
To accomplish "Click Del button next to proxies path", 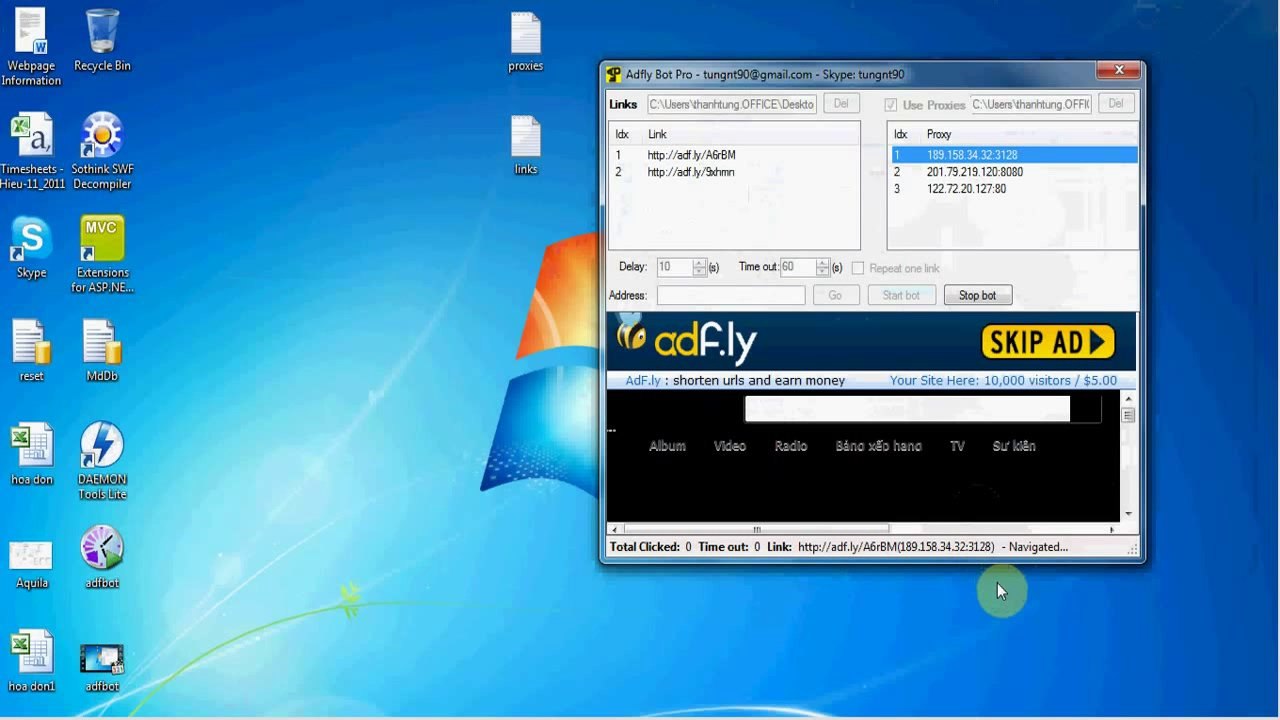I will (1116, 104).
